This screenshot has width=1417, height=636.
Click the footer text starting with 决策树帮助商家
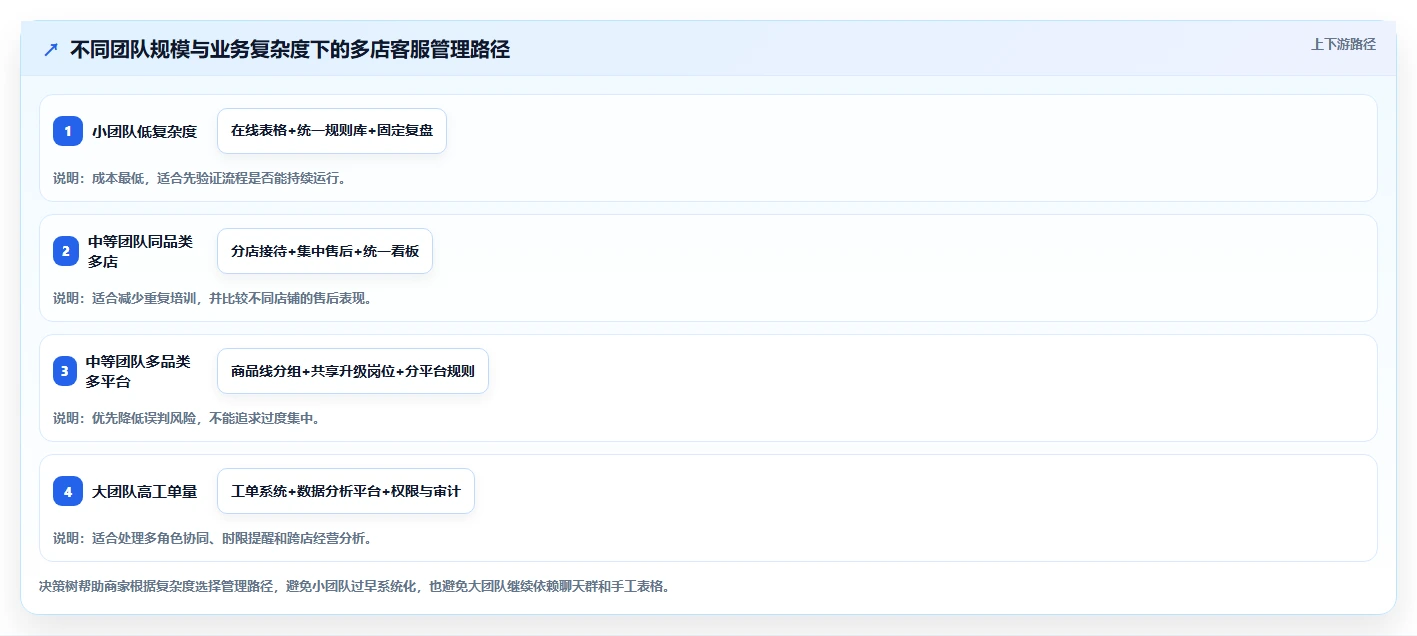(354, 586)
